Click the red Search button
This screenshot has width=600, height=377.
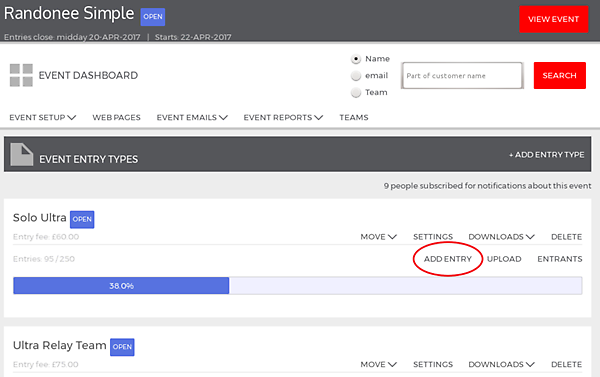point(559,75)
